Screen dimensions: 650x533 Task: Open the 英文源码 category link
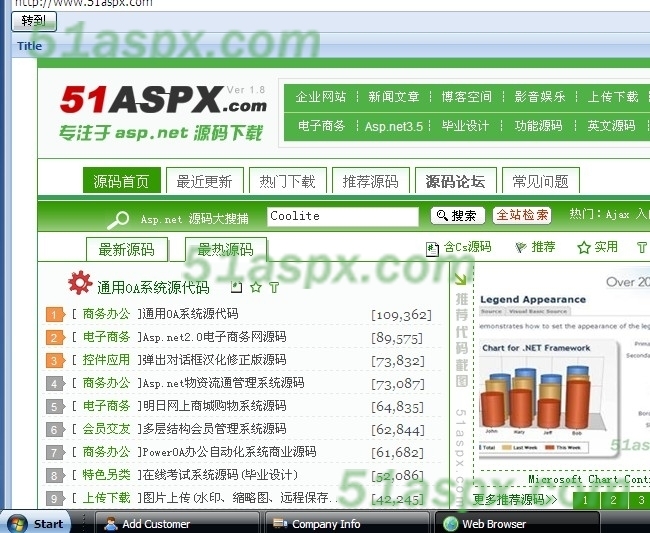point(611,126)
